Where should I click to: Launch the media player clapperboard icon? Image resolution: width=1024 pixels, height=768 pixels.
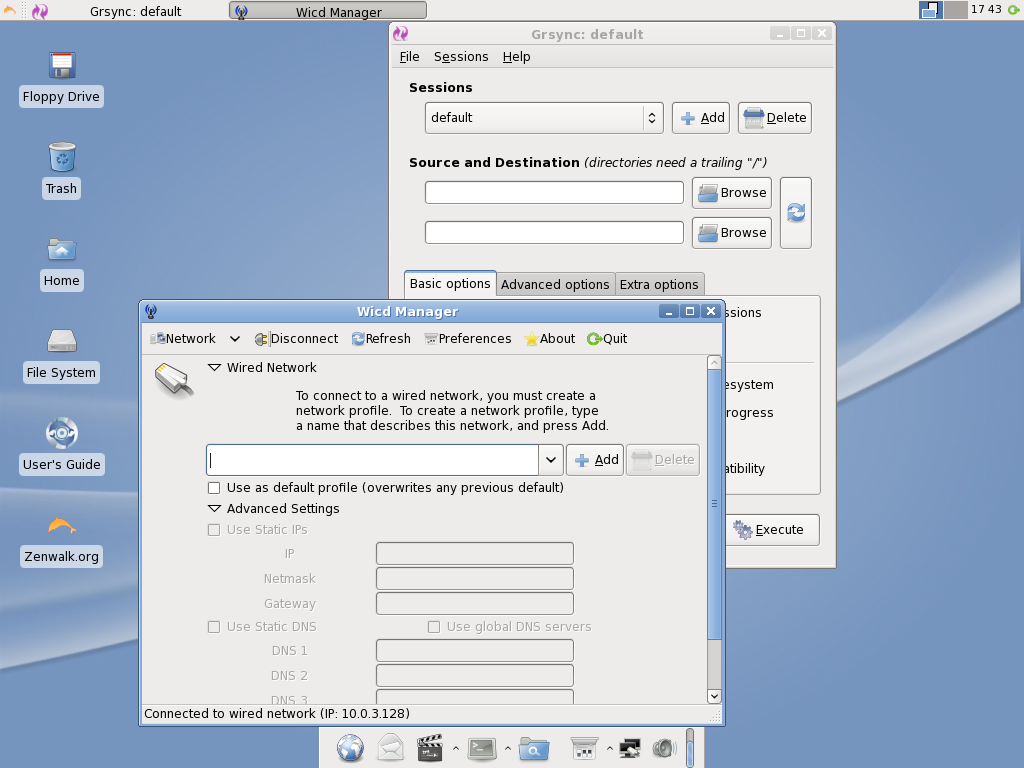(x=430, y=748)
